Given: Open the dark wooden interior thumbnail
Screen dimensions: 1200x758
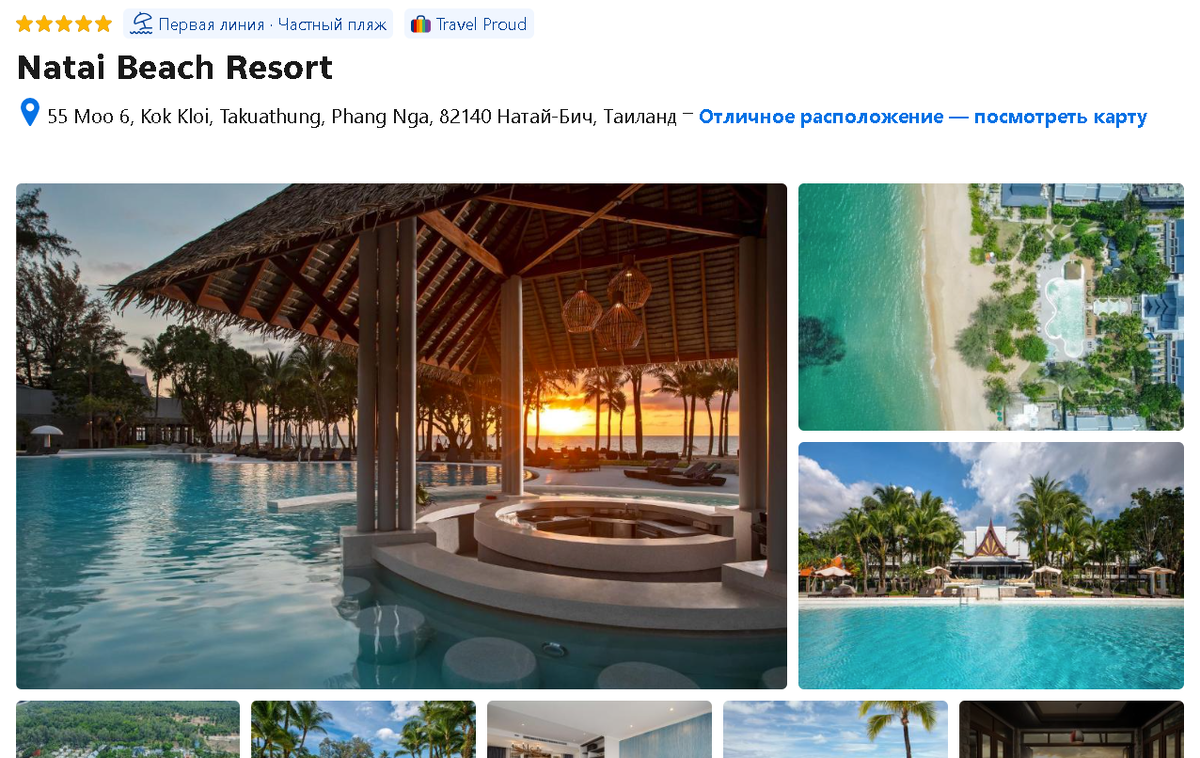Looking at the screenshot, I should coord(1071,729).
